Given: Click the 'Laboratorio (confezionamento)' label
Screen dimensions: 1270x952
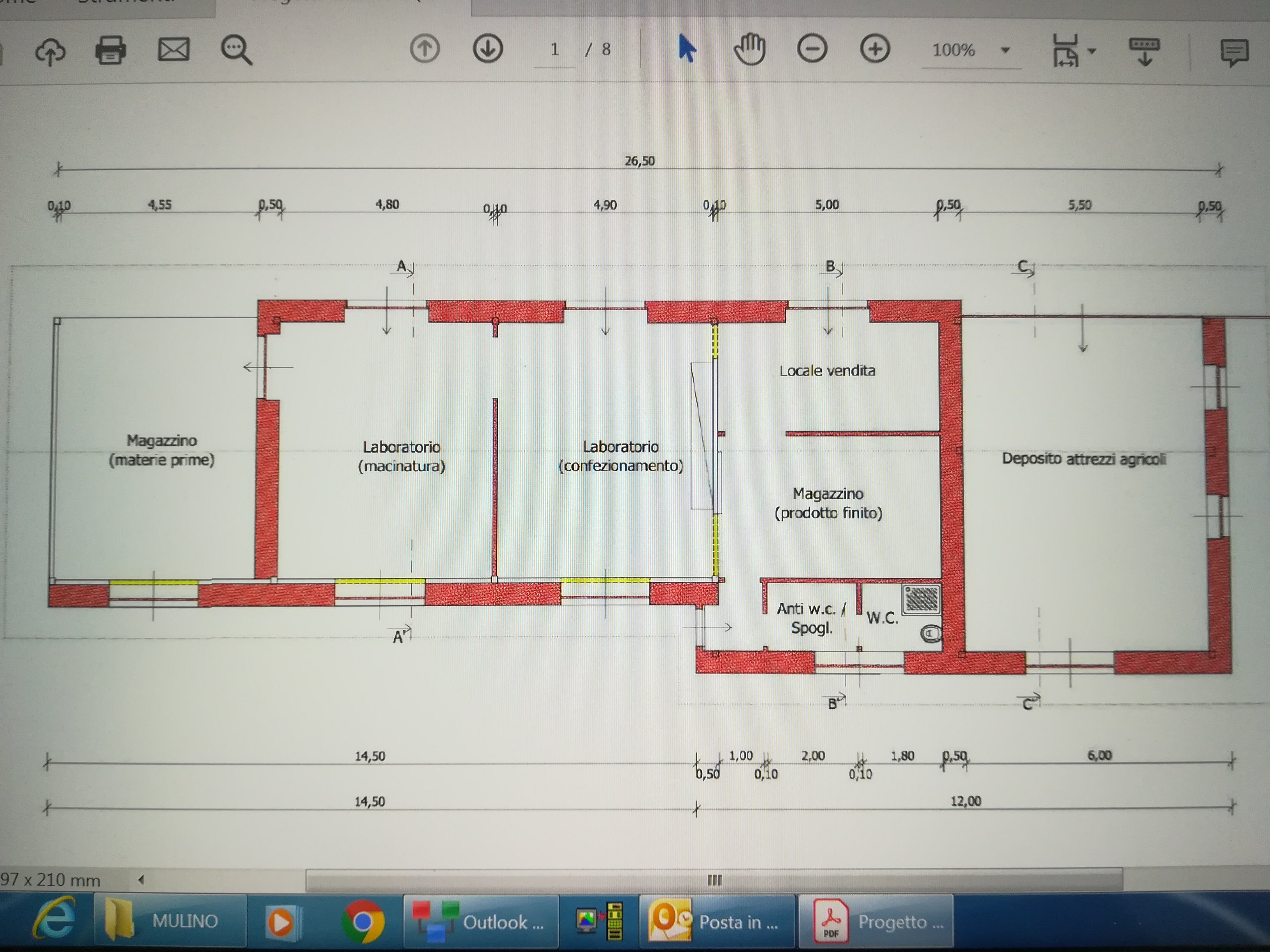Looking at the screenshot, I should pos(621,456).
